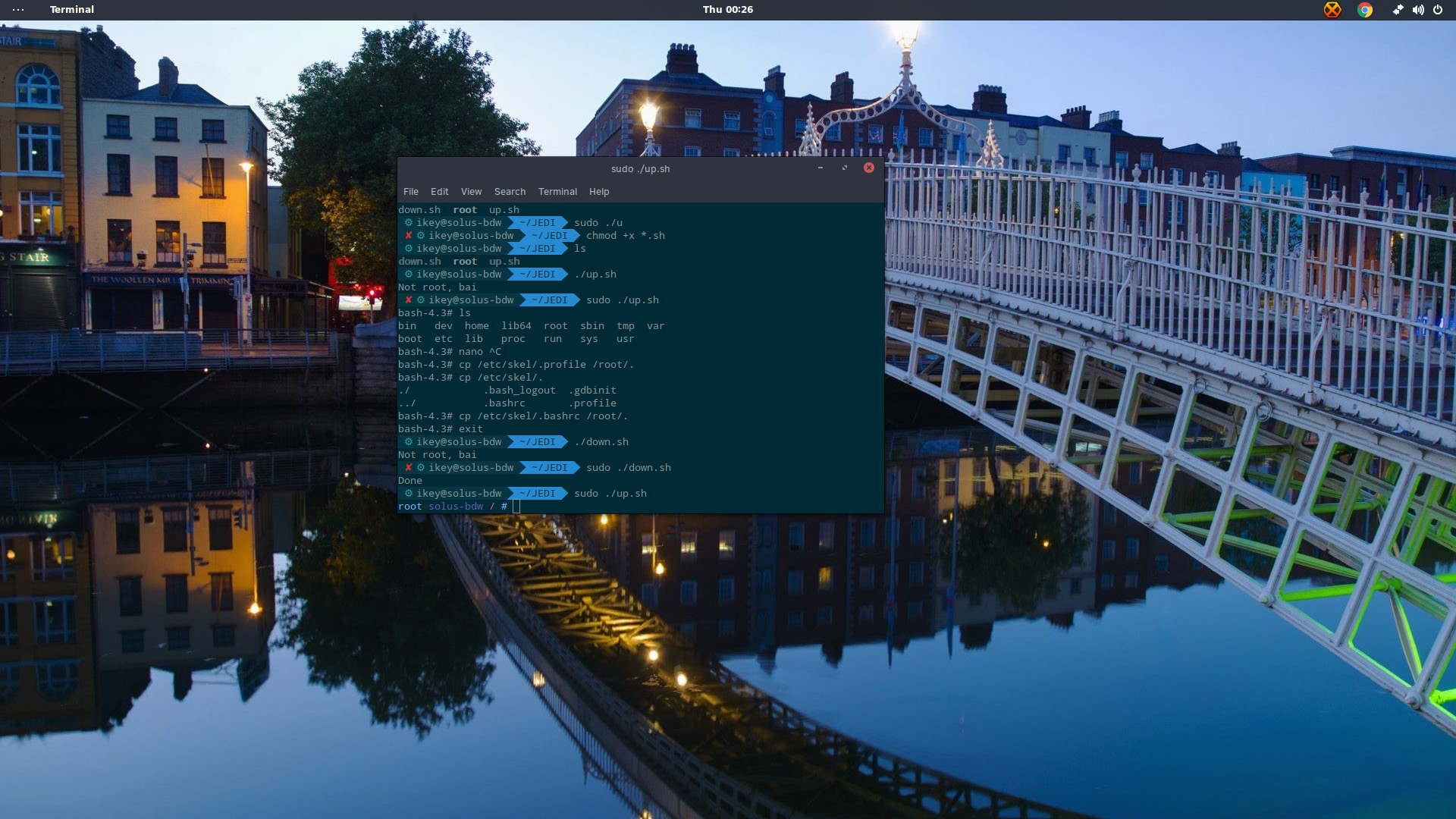
Task: Open the power menu icon
Action: (x=1438, y=10)
